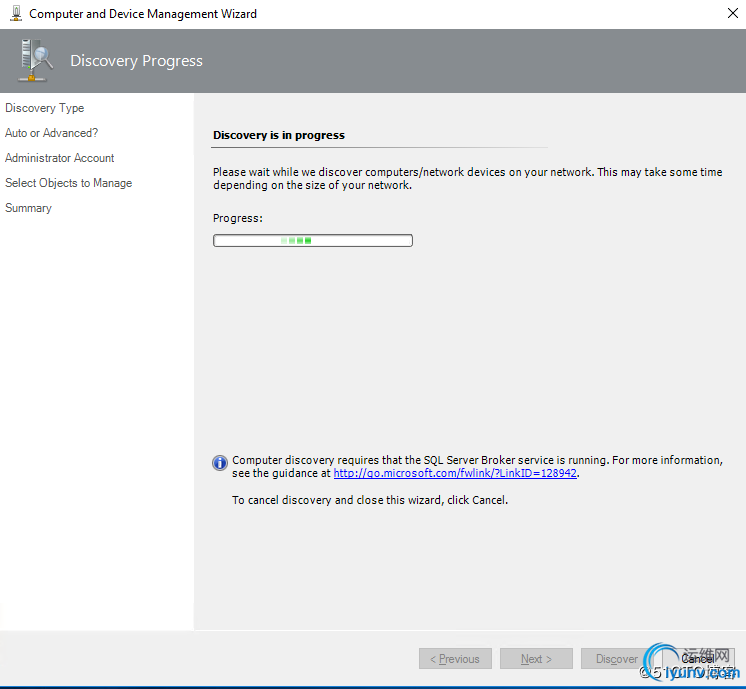Image resolution: width=746 pixels, height=689 pixels.
Task: Click the green discovery progress bar
Action: click(313, 240)
